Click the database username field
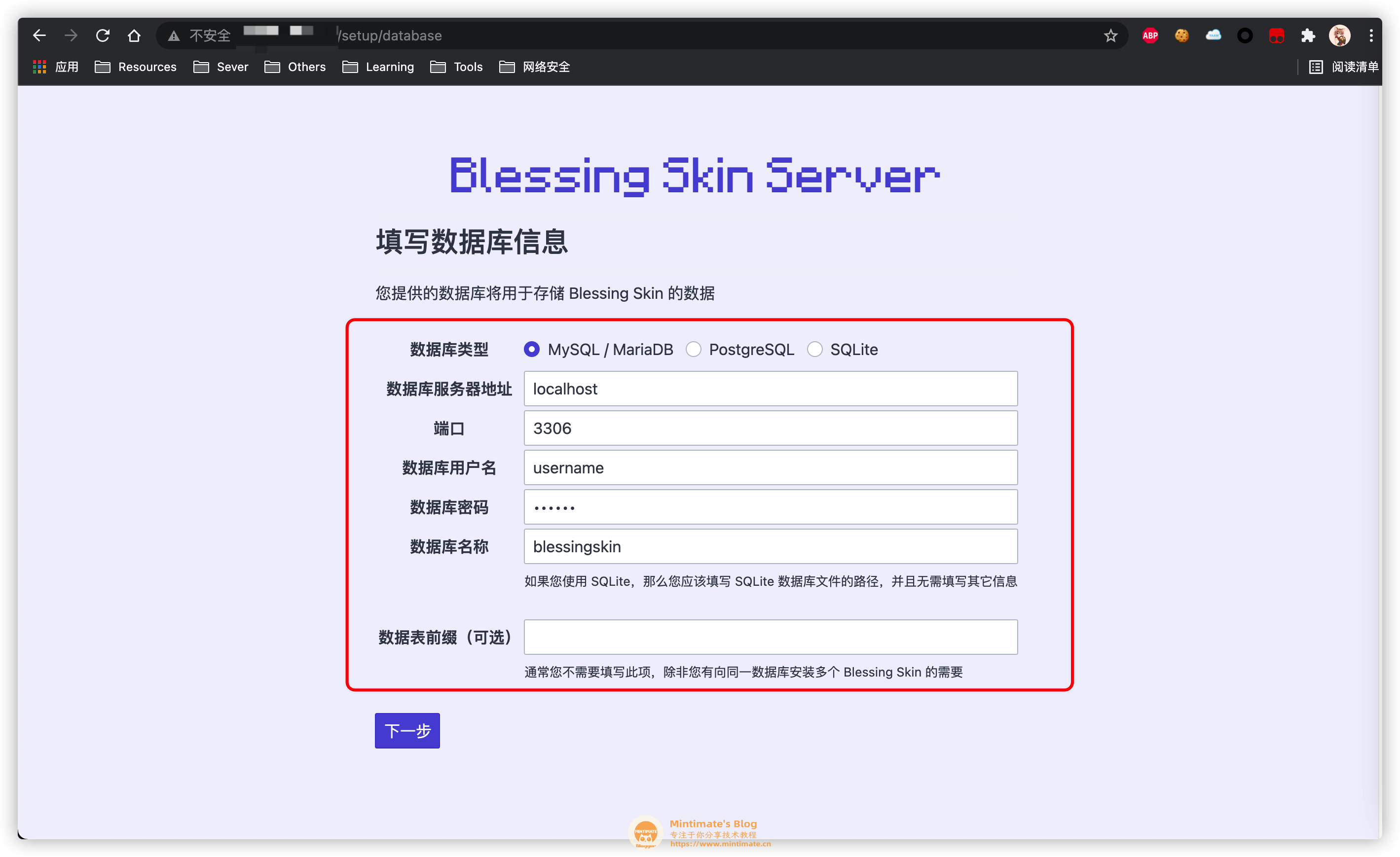The image size is (1400, 857). click(x=771, y=467)
